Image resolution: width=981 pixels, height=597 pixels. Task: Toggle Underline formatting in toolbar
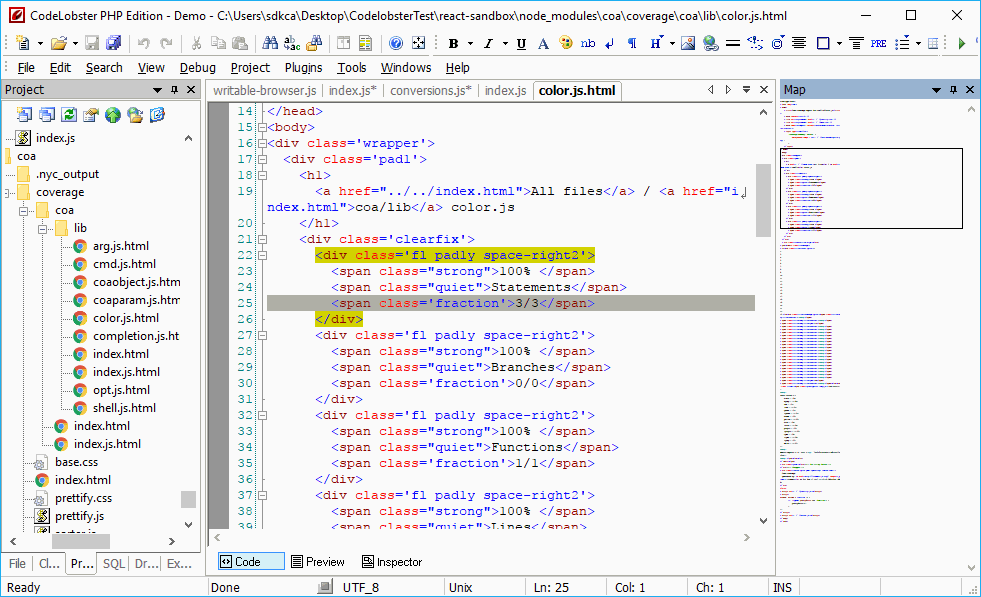(x=520, y=42)
